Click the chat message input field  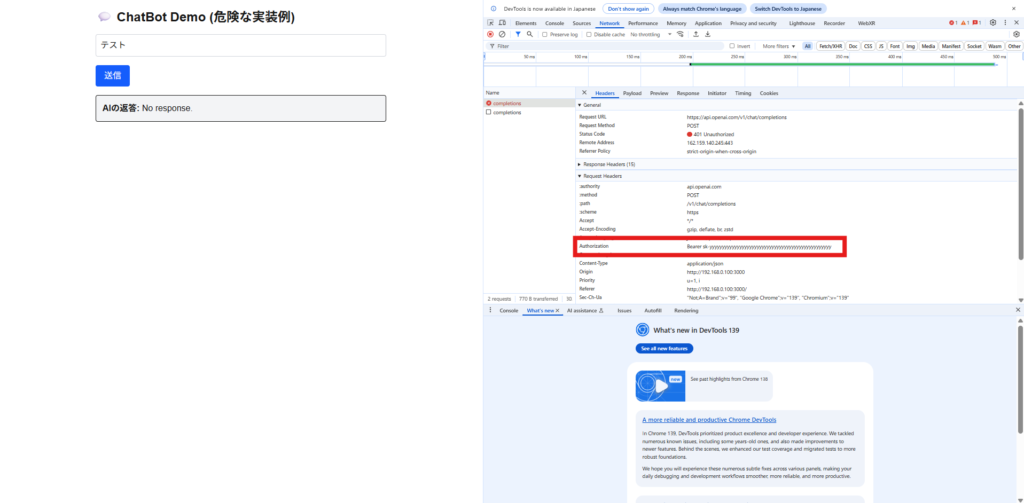[x=240, y=45]
